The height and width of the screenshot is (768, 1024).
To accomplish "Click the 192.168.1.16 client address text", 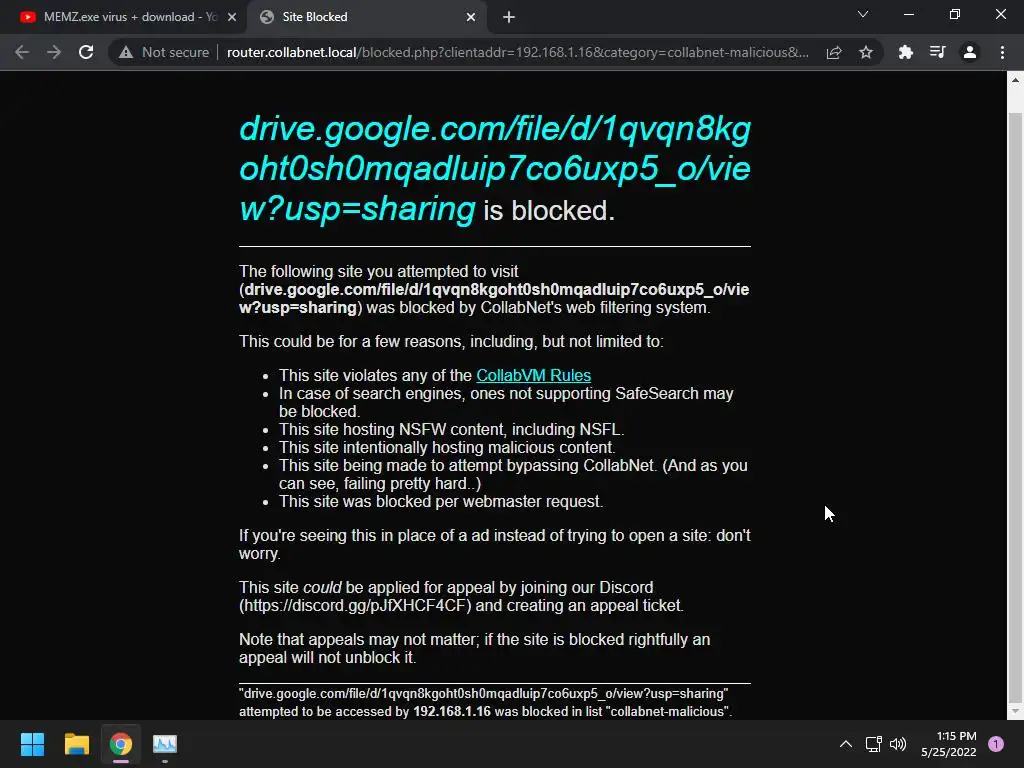I will click(x=452, y=711).
